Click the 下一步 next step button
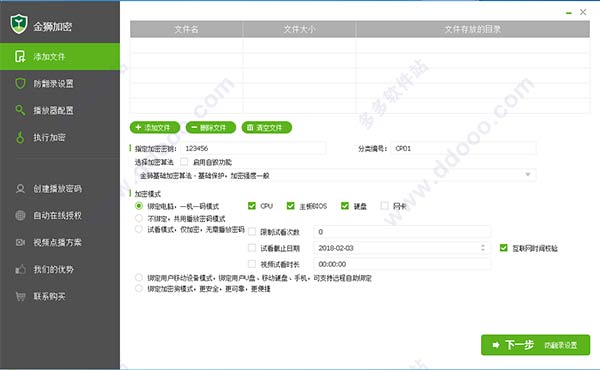 [x=535, y=345]
